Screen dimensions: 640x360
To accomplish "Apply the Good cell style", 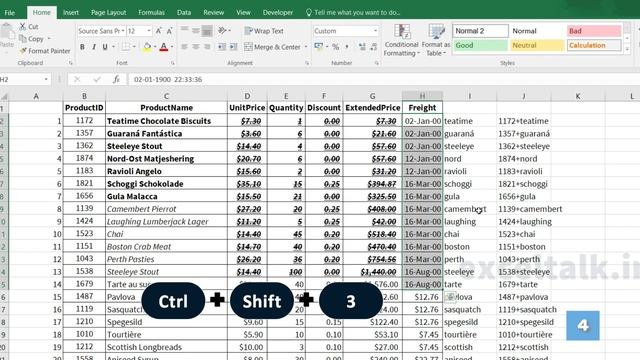I will (x=480, y=45).
